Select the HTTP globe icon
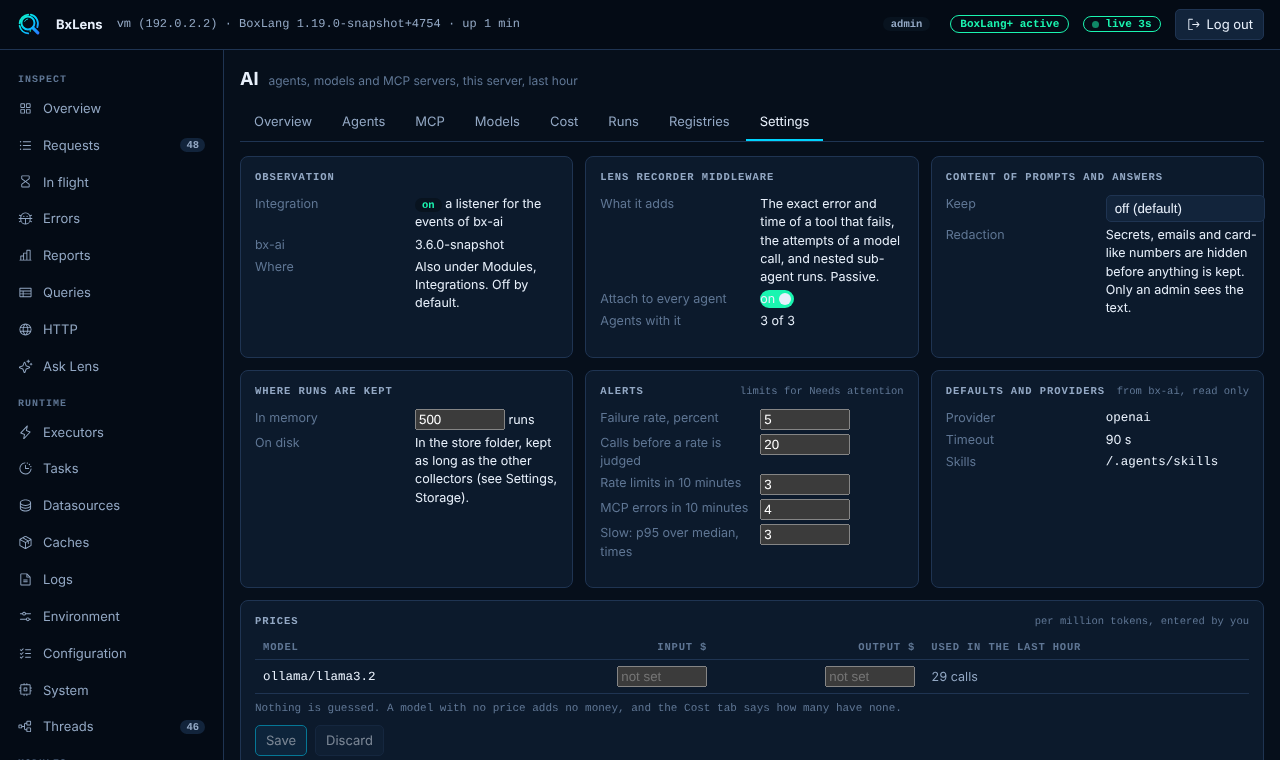Screen dimensions: 1280x760 click(26, 329)
